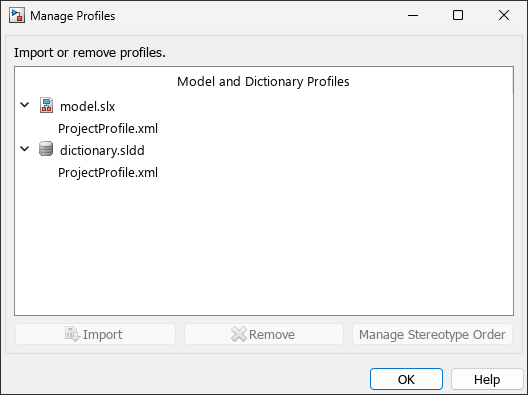The image size is (528, 395).
Task: Click the Model and Dictionary Profiles header
Action: coord(263,81)
